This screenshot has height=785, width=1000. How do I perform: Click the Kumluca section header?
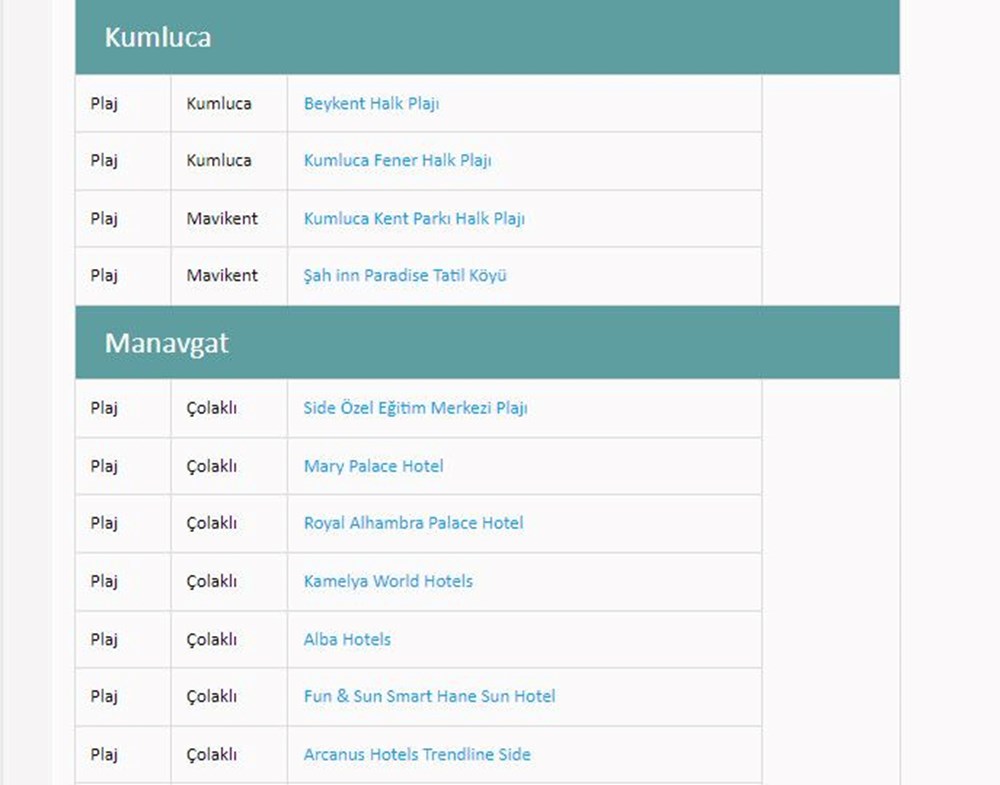coord(158,38)
